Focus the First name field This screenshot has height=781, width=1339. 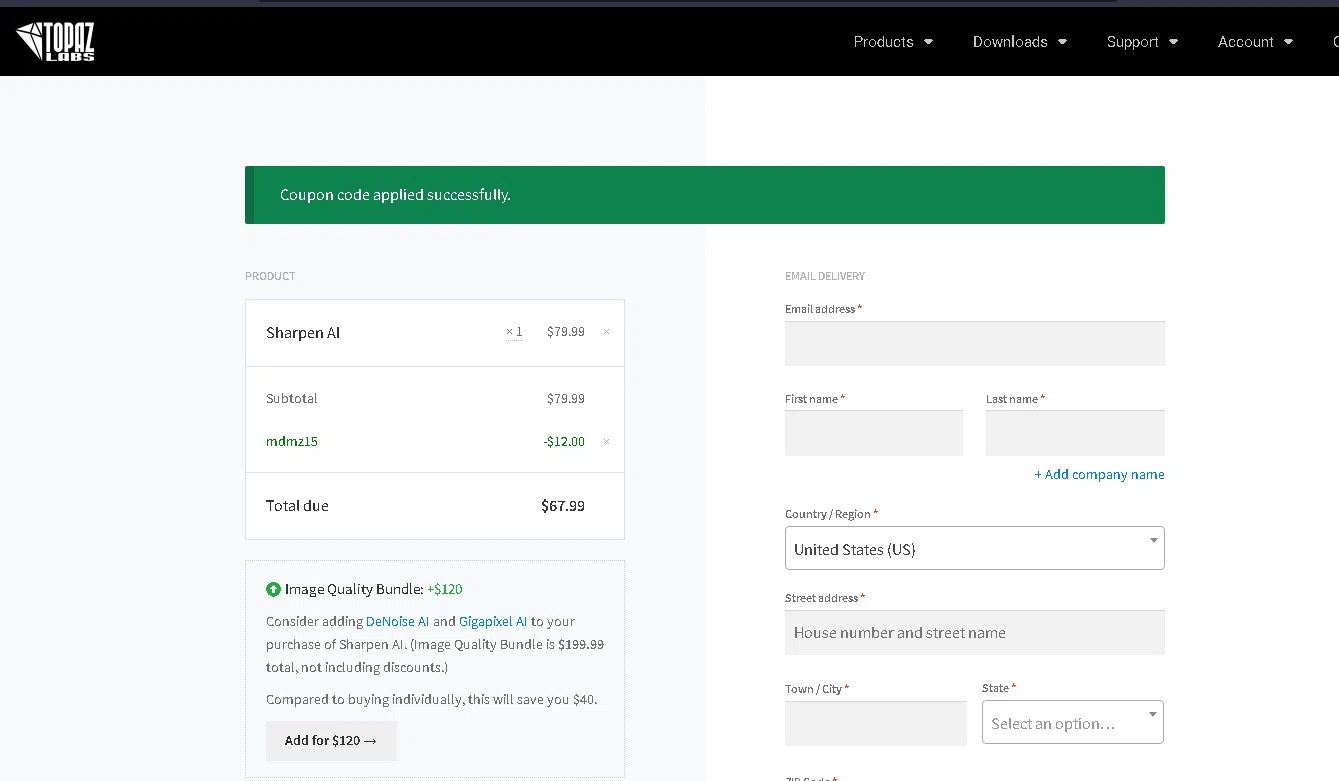click(x=874, y=433)
